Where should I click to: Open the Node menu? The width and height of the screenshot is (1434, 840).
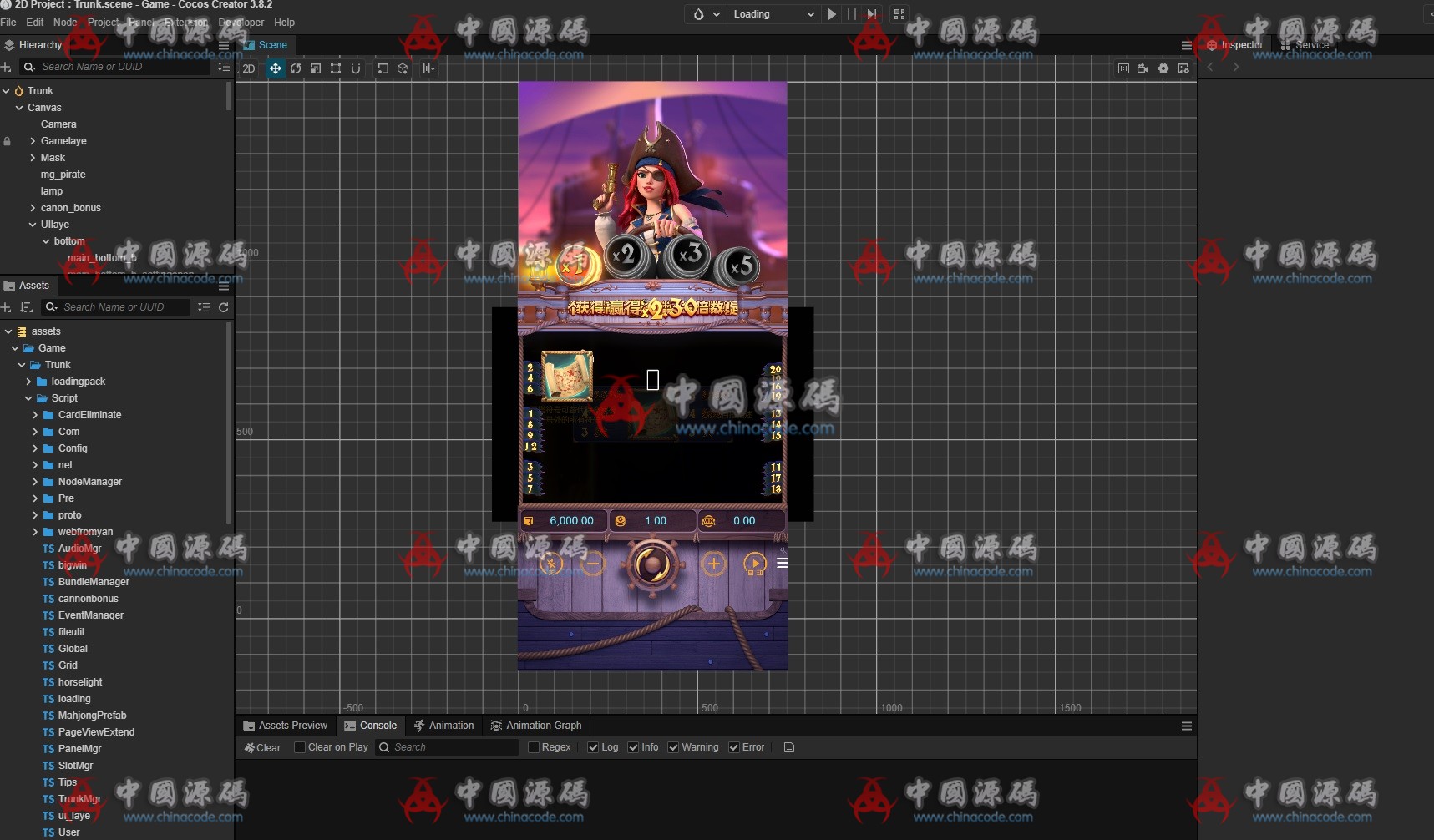point(65,23)
